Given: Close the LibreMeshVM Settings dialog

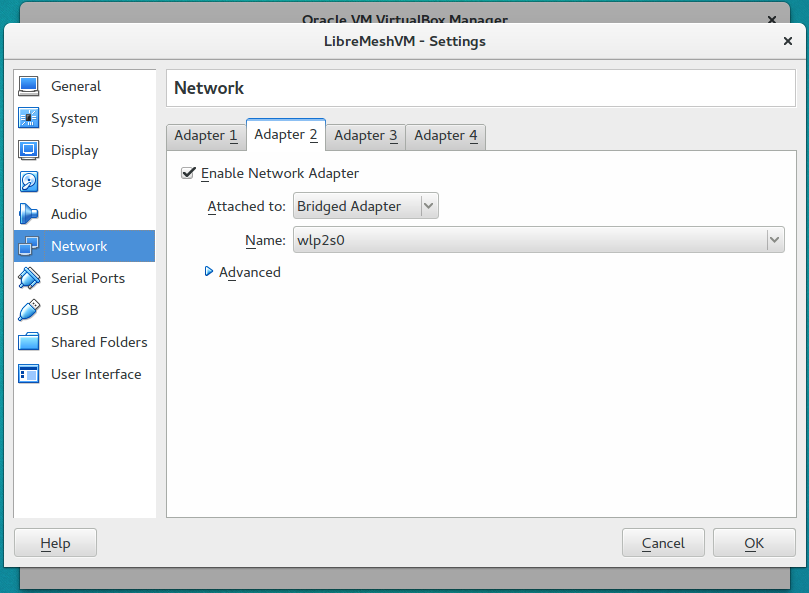Looking at the screenshot, I should click(787, 41).
